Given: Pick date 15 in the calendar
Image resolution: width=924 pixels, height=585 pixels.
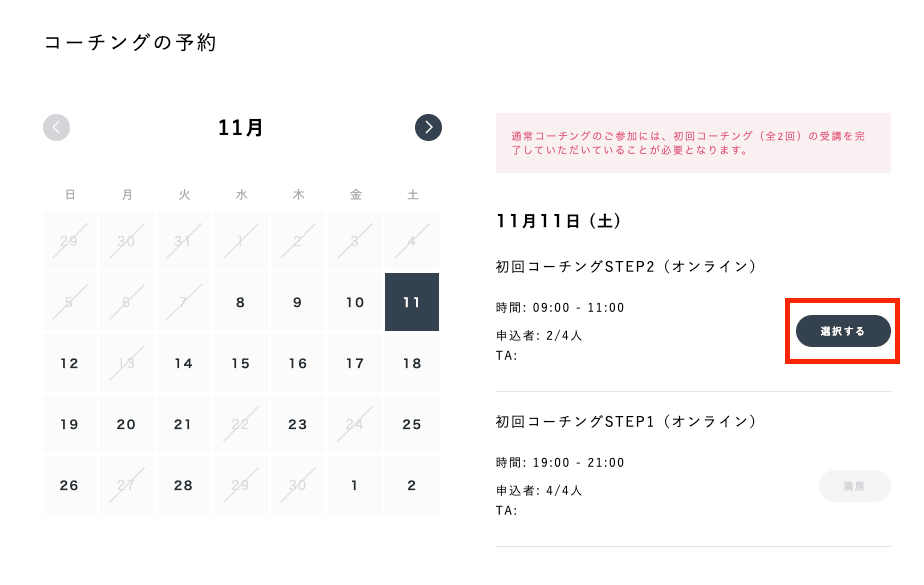Looking at the screenshot, I should coord(240,363).
